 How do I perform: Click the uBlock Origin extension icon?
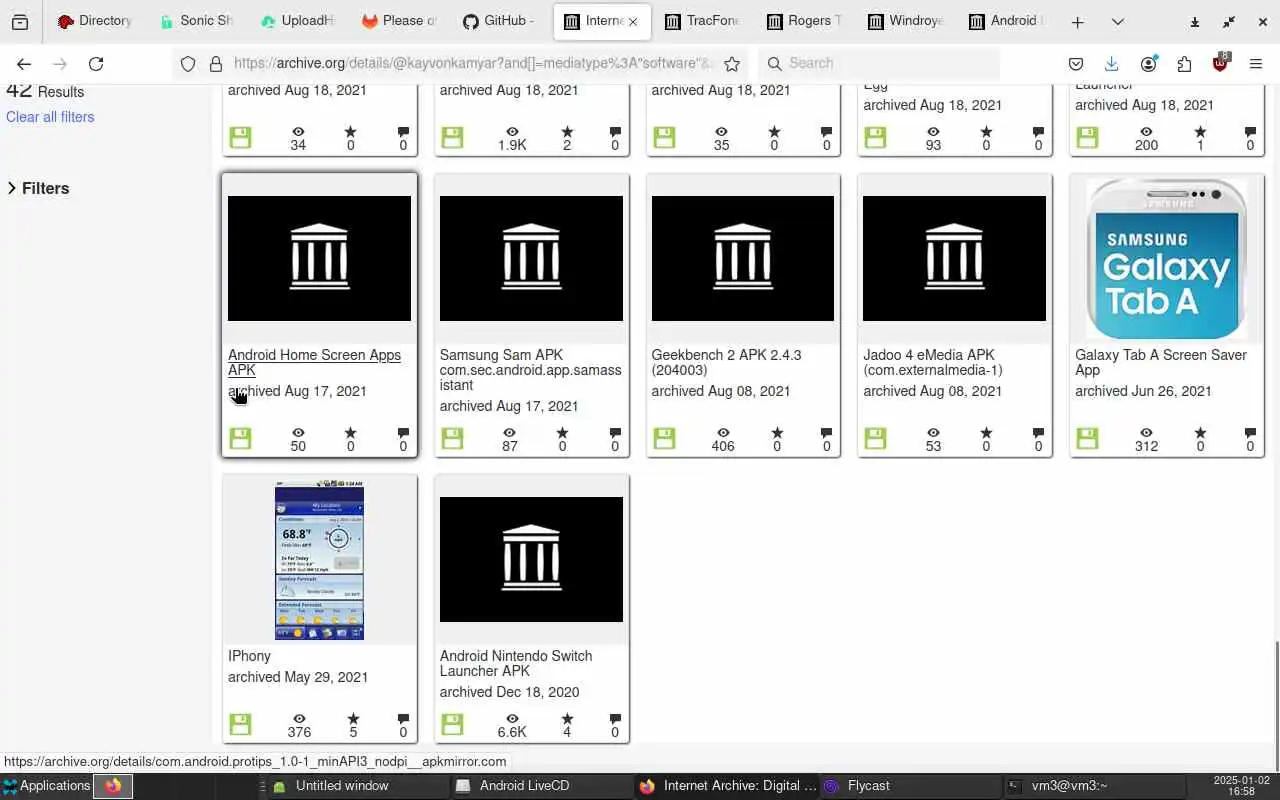tap(1220, 63)
